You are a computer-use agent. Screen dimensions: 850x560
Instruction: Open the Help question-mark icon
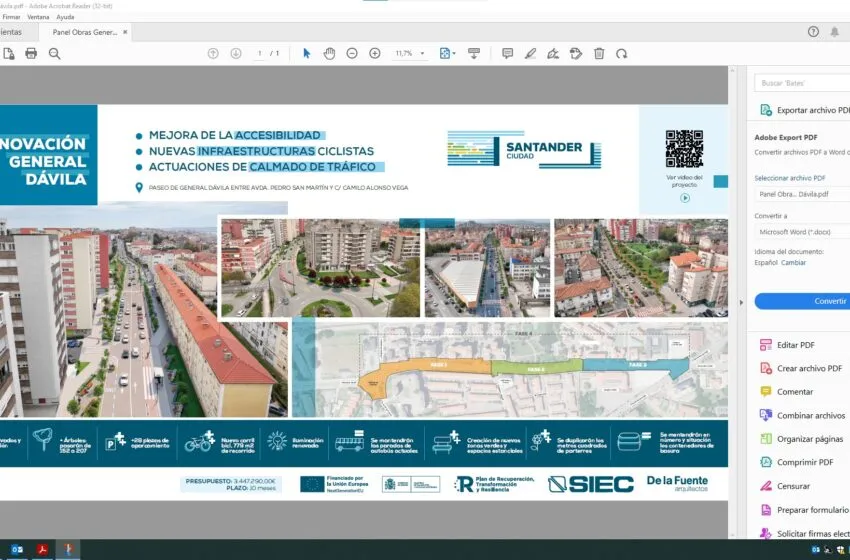[x=813, y=31]
